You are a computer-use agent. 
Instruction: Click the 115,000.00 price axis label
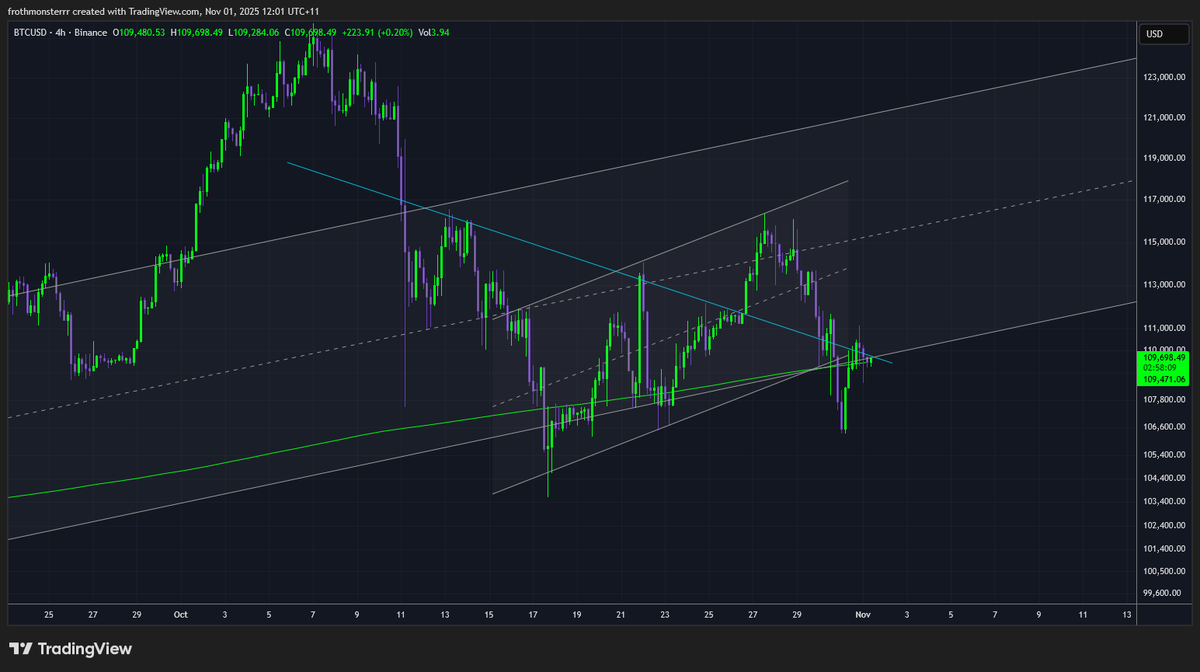pos(1166,242)
